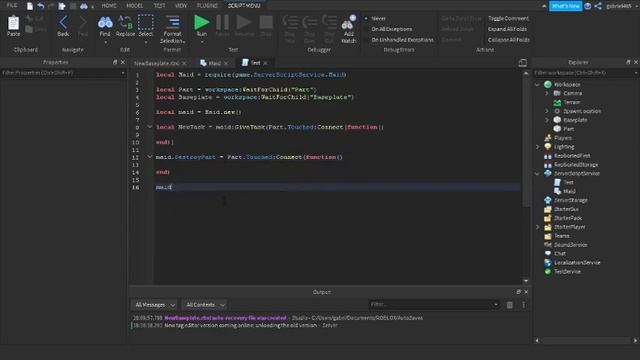Undo using the quick access arrow

[x=41, y=6]
